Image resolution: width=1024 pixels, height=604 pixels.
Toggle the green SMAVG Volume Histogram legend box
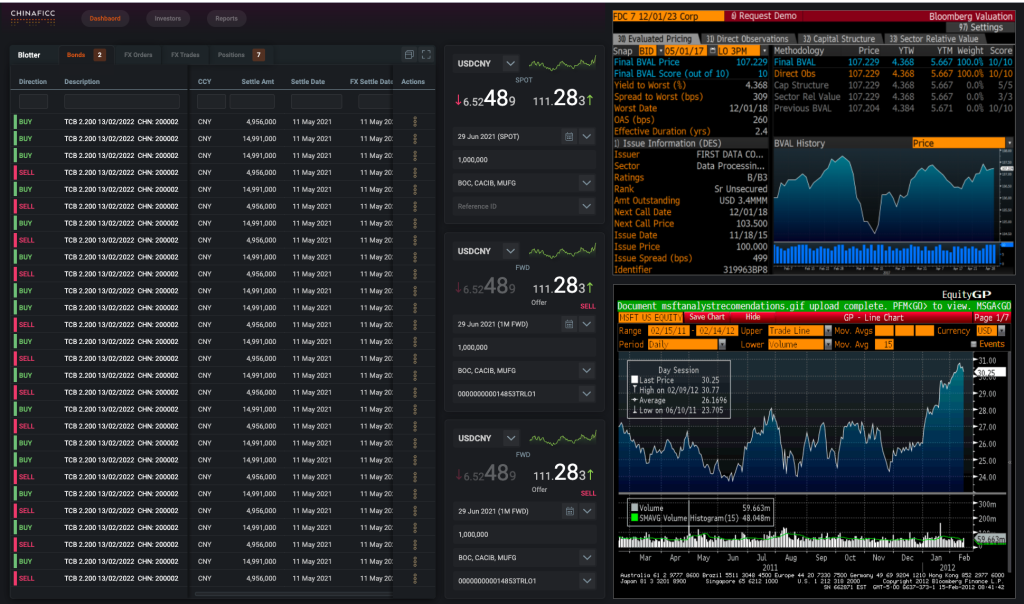tap(634, 518)
